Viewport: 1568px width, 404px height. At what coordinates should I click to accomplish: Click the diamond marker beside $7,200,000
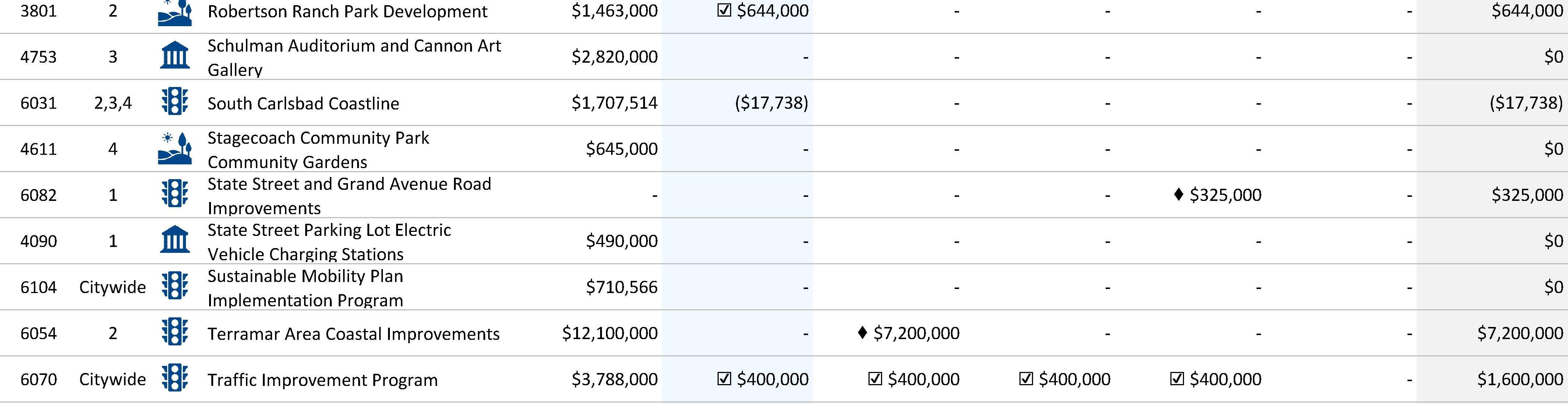[862, 333]
